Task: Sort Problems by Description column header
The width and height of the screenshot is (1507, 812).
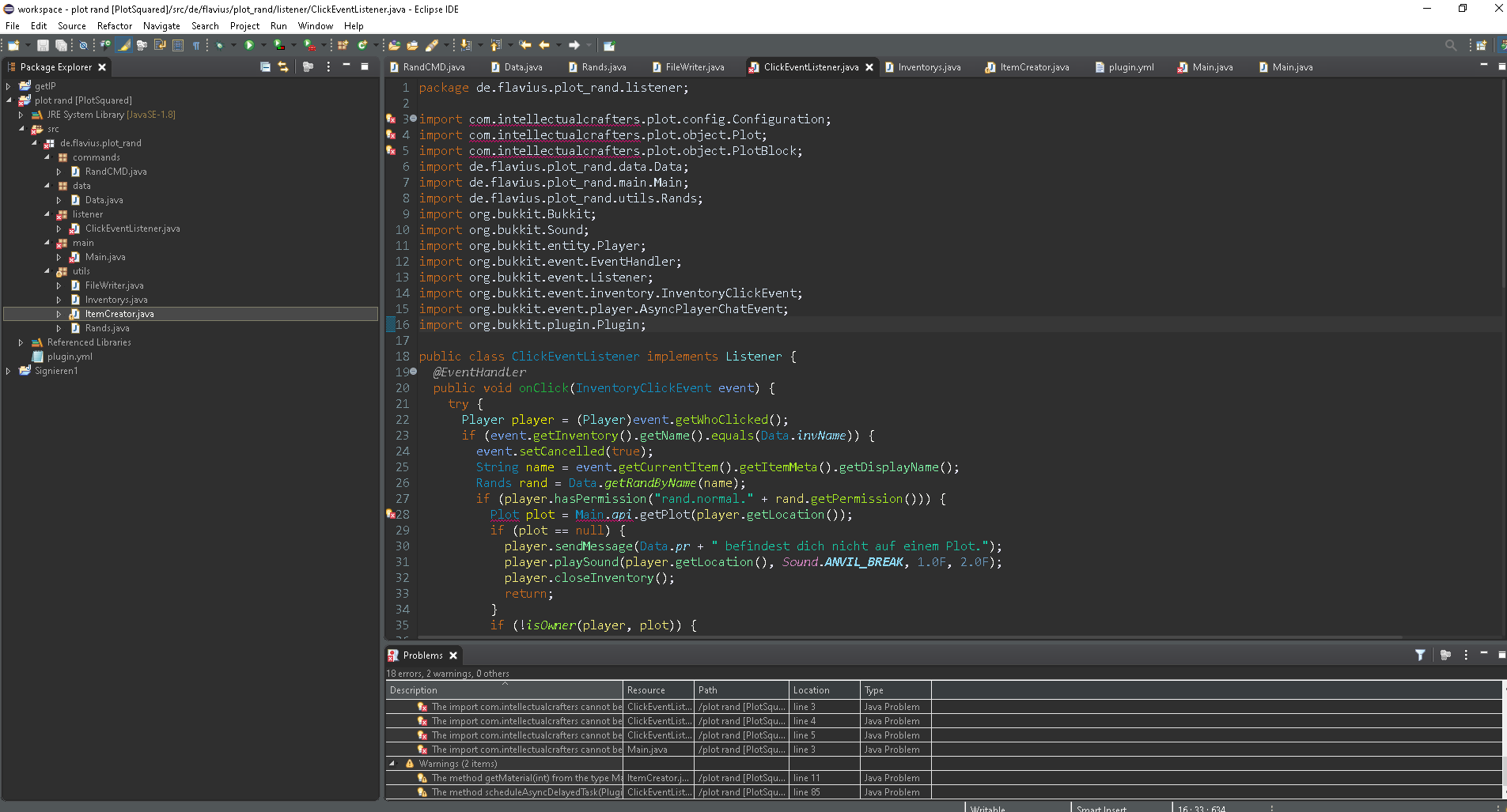Action: point(504,690)
